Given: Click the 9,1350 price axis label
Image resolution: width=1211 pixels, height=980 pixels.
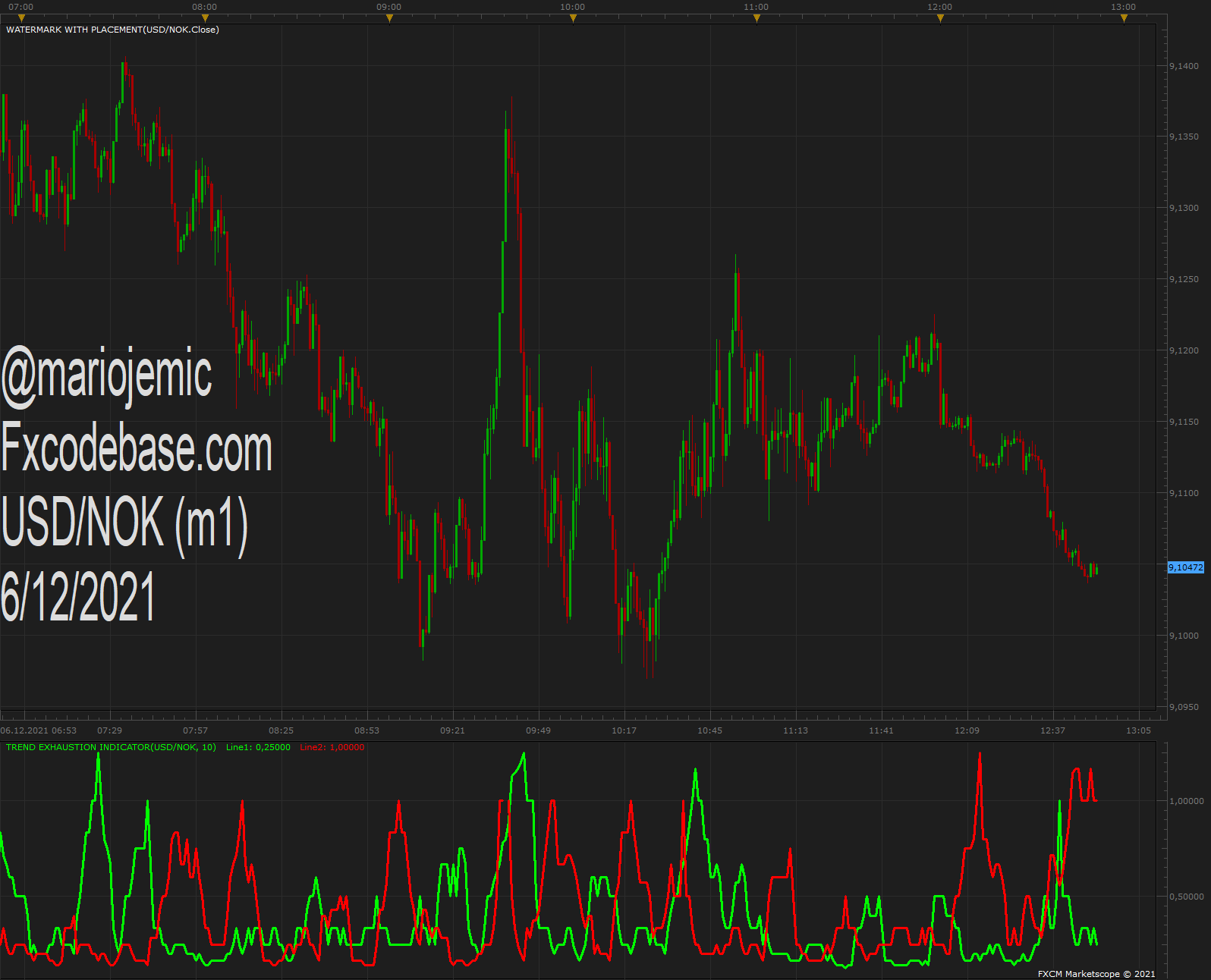Looking at the screenshot, I should click(x=1184, y=137).
